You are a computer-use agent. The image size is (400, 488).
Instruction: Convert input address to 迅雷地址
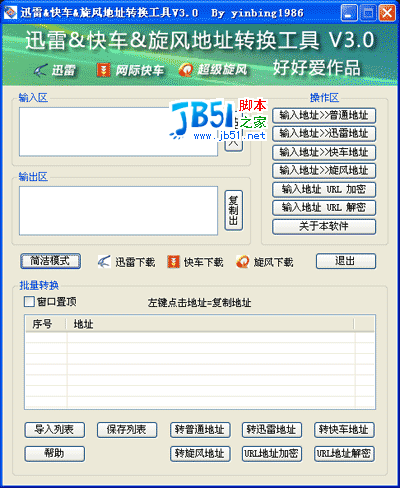pos(324,134)
